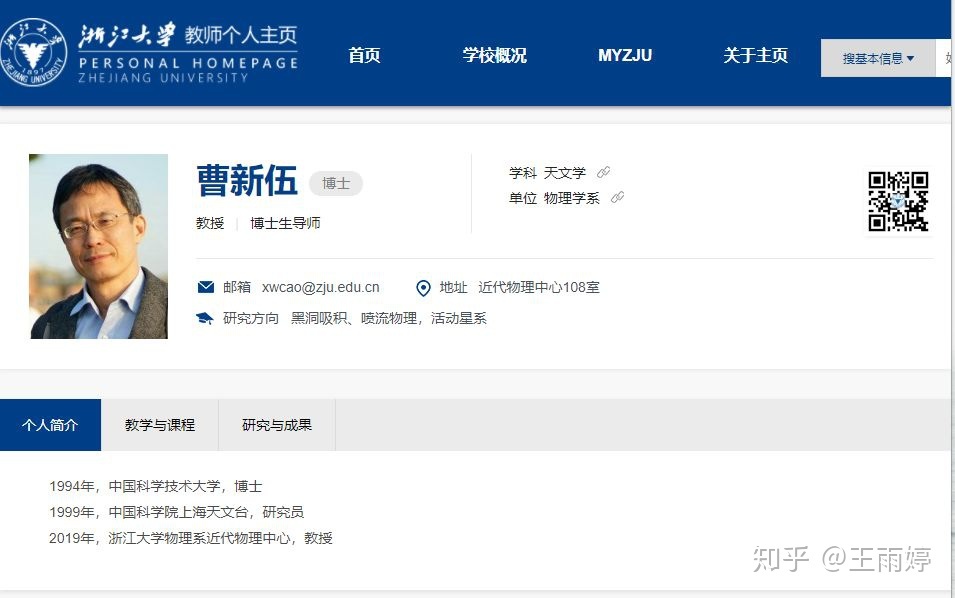Go to 首页 in the top navigation

[364, 56]
